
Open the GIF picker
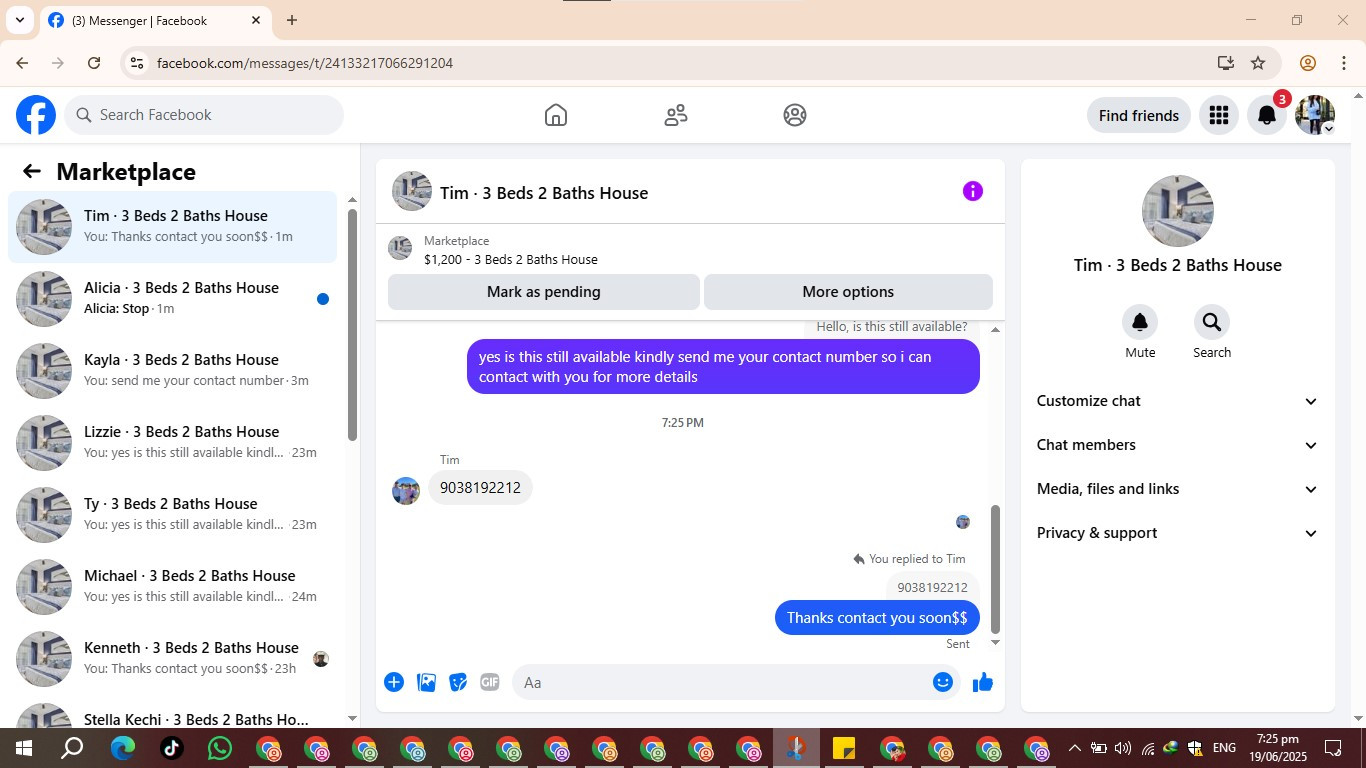click(490, 682)
